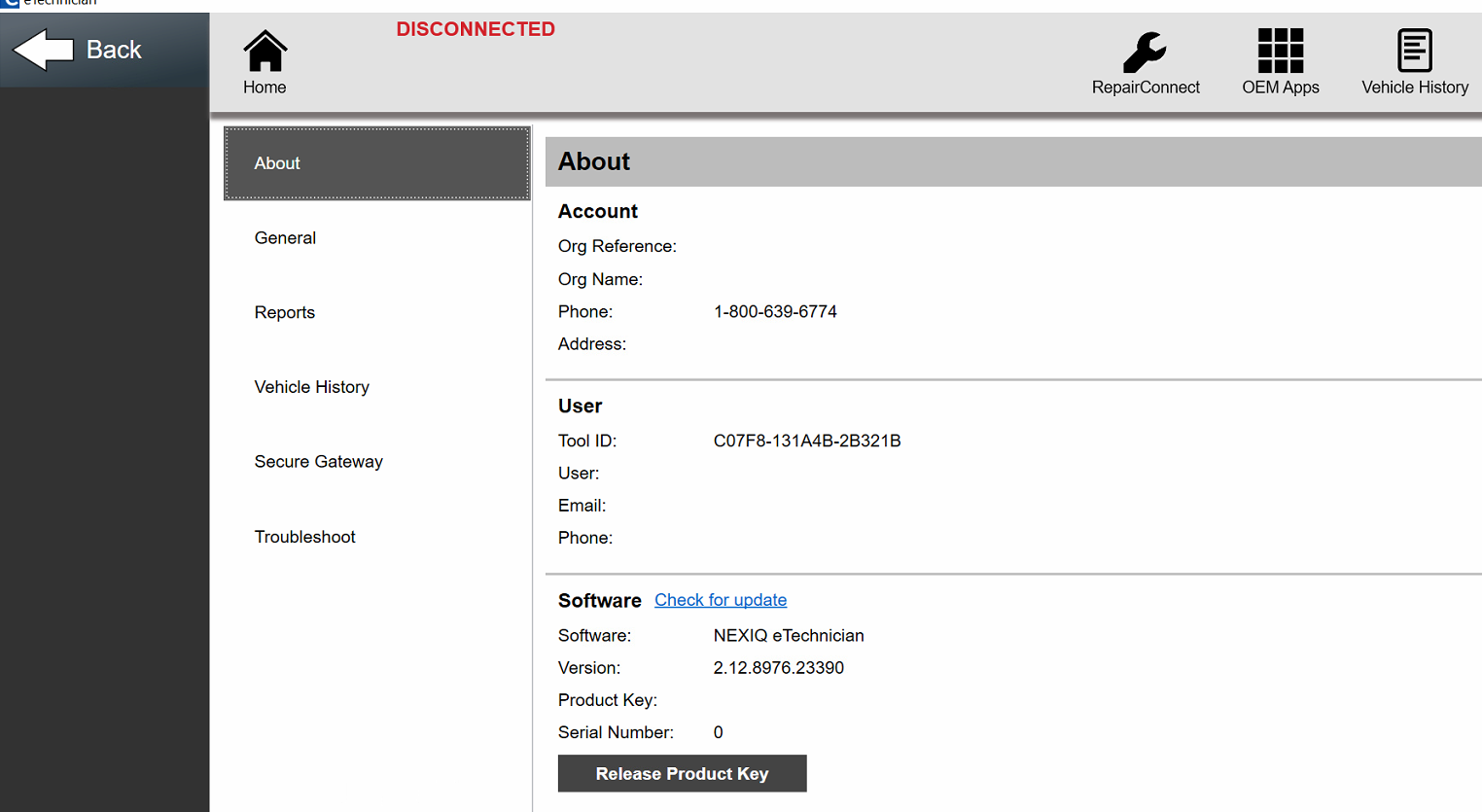Viewport: 1482px width, 812px height.
Task: Go to Home via house icon
Action: (265, 52)
